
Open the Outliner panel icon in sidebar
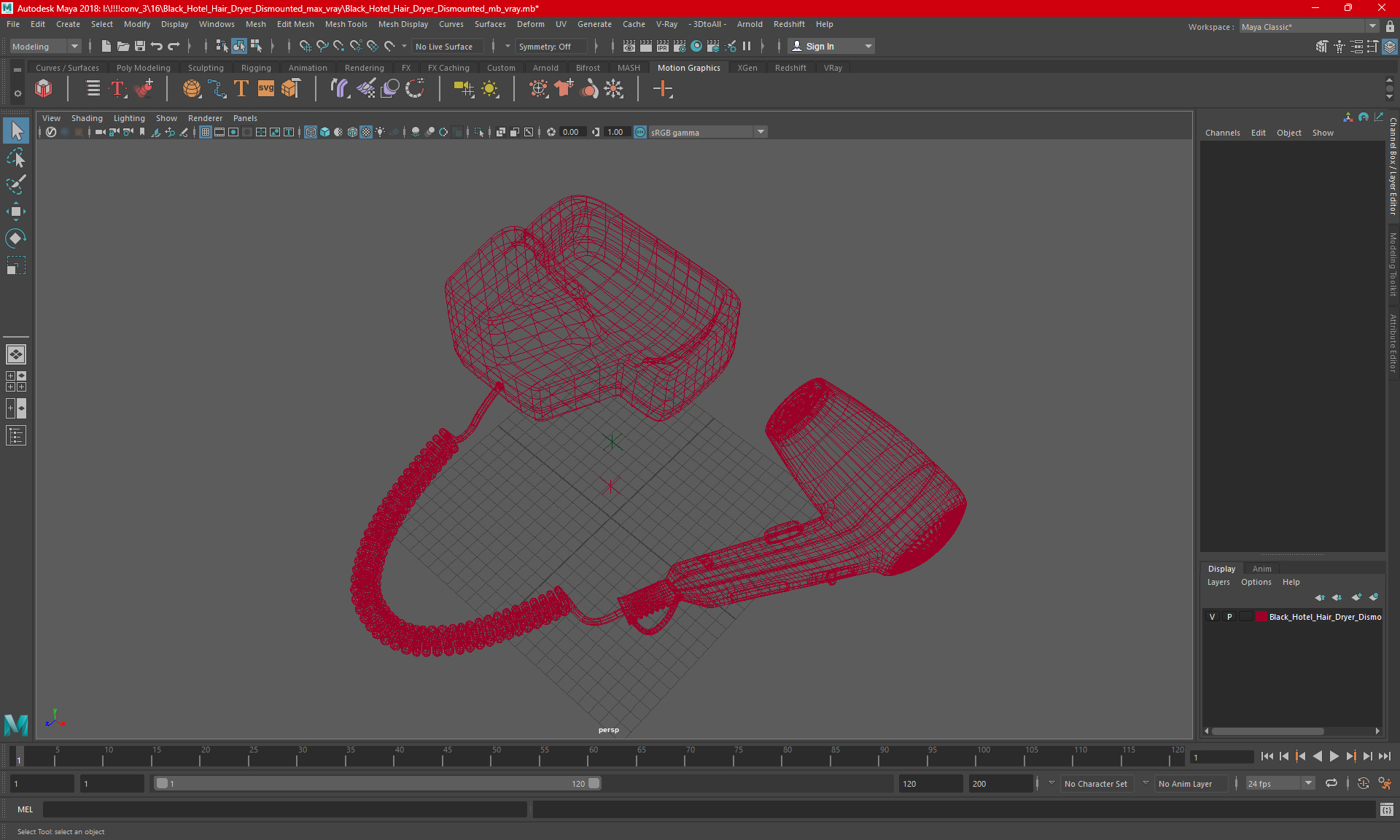[16, 435]
